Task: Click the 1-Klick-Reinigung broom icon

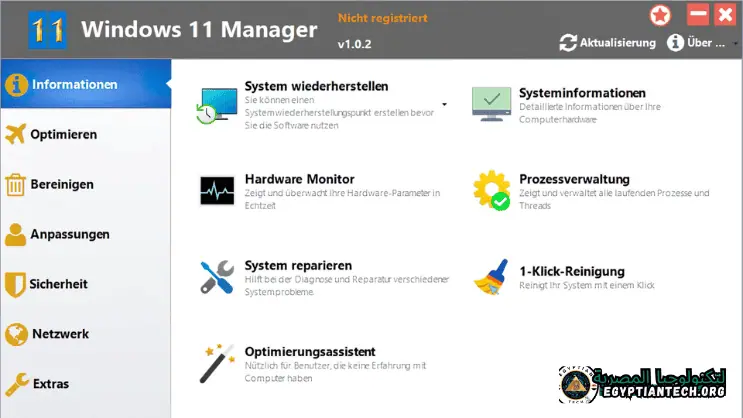Action: (x=491, y=277)
